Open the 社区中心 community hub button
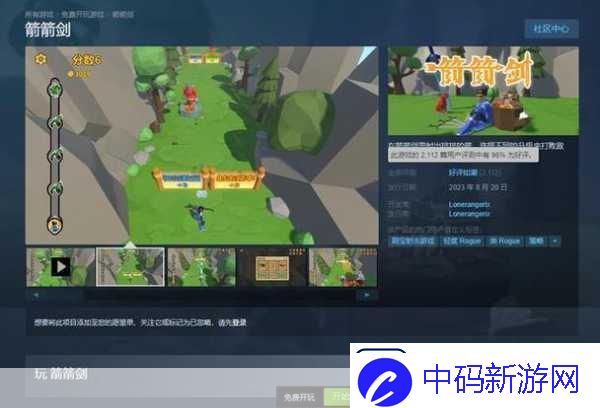This screenshot has height=408, width=600. point(551,29)
